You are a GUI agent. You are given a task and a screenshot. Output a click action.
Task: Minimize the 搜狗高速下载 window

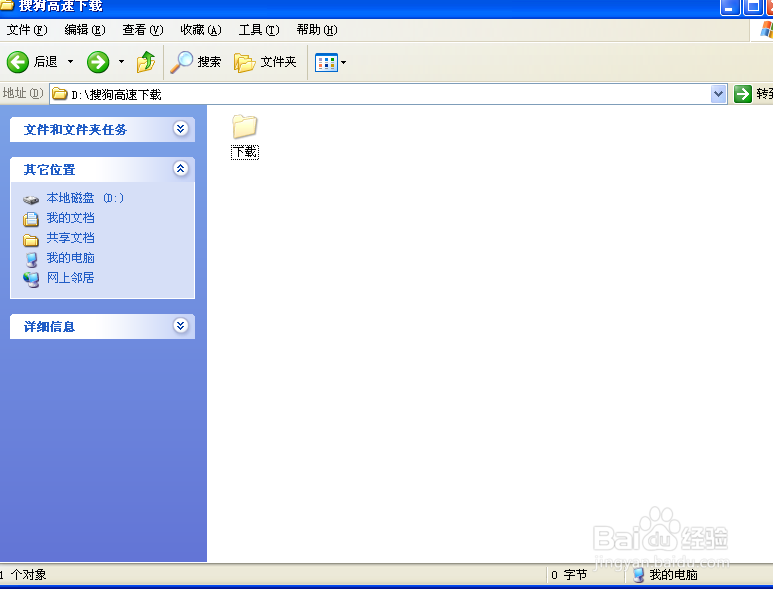730,7
